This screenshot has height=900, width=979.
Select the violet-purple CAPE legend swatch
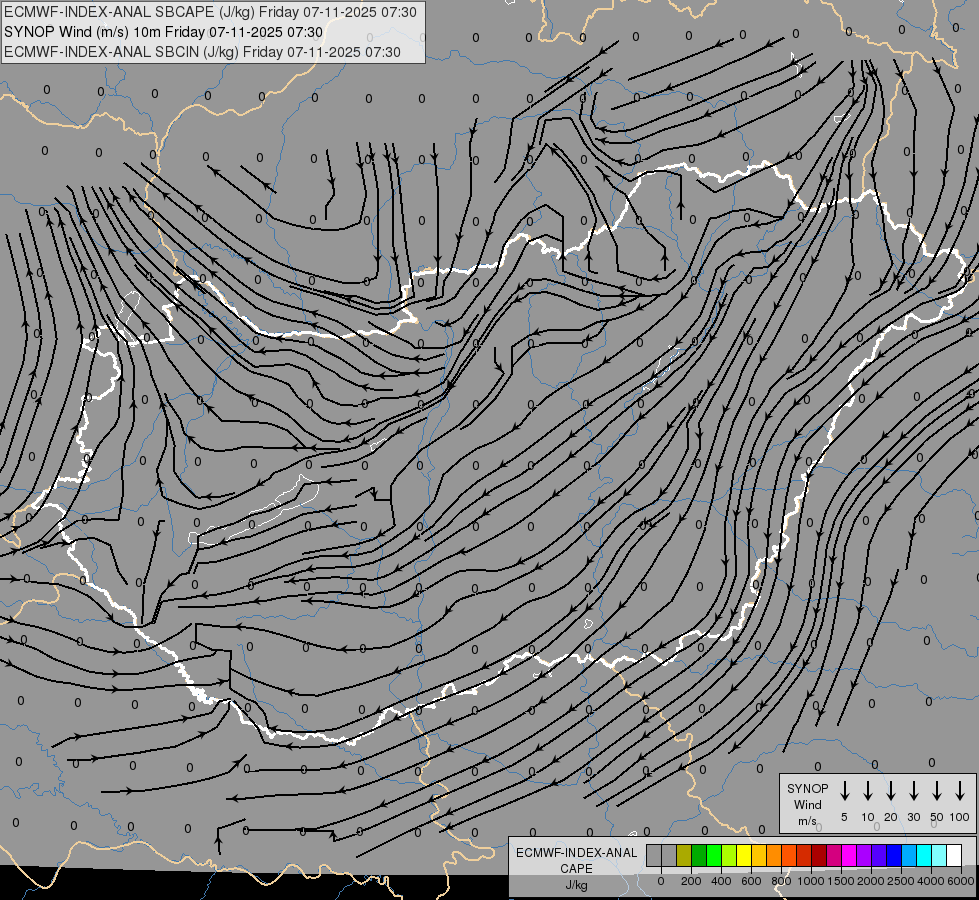(865, 855)
